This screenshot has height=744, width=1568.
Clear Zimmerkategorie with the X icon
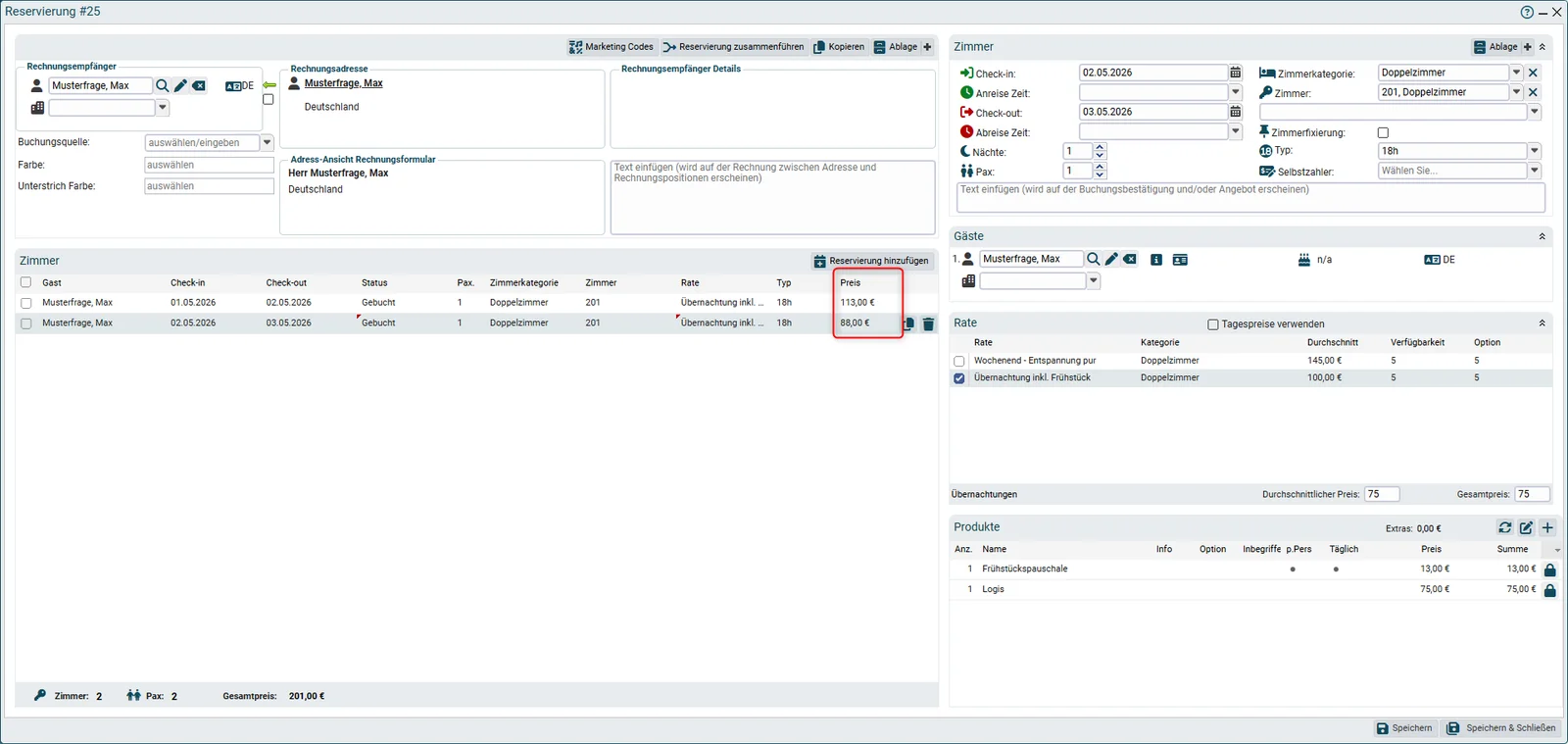1534,73
